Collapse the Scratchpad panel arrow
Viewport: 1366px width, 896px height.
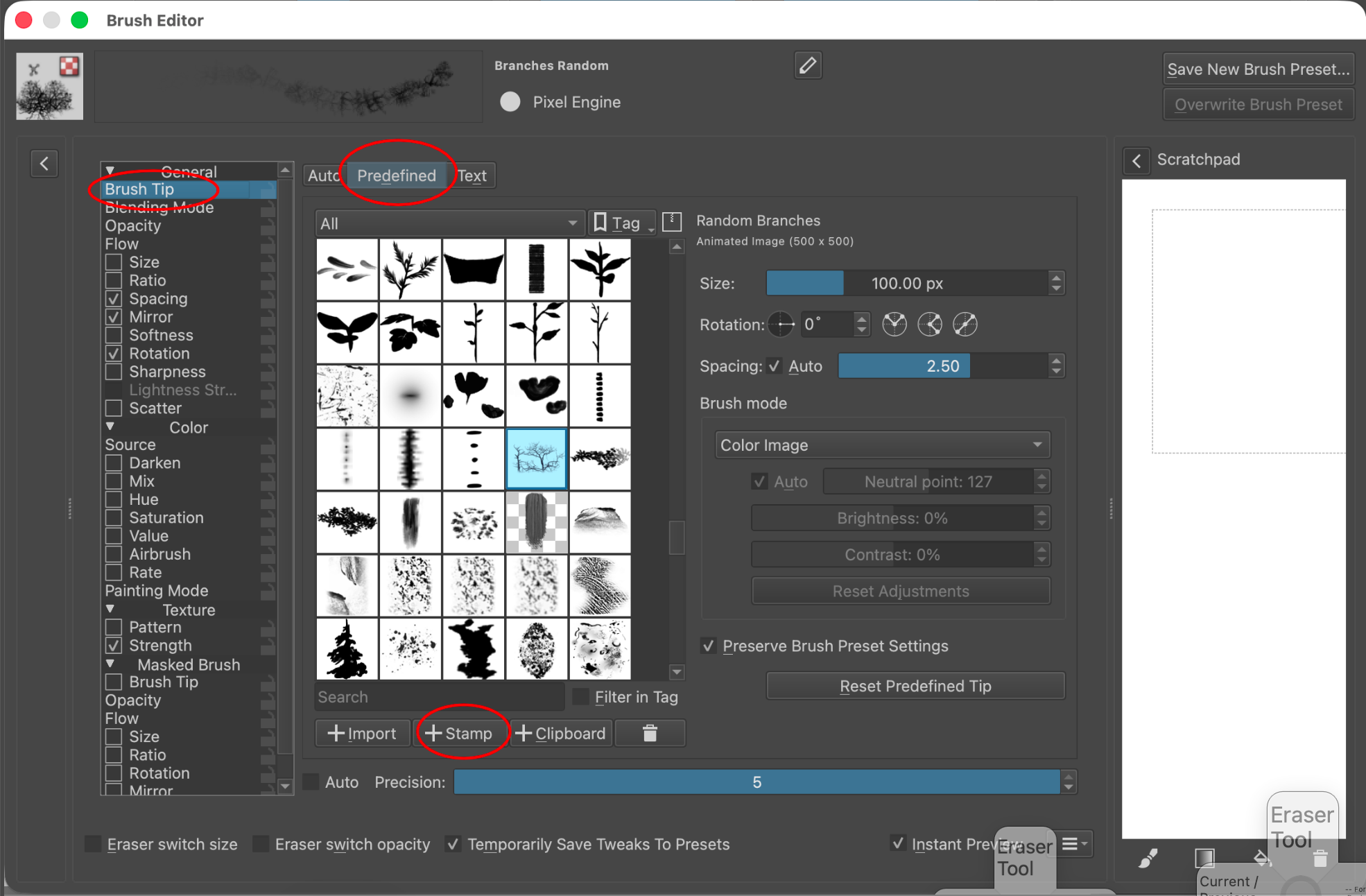(1136, 161)
